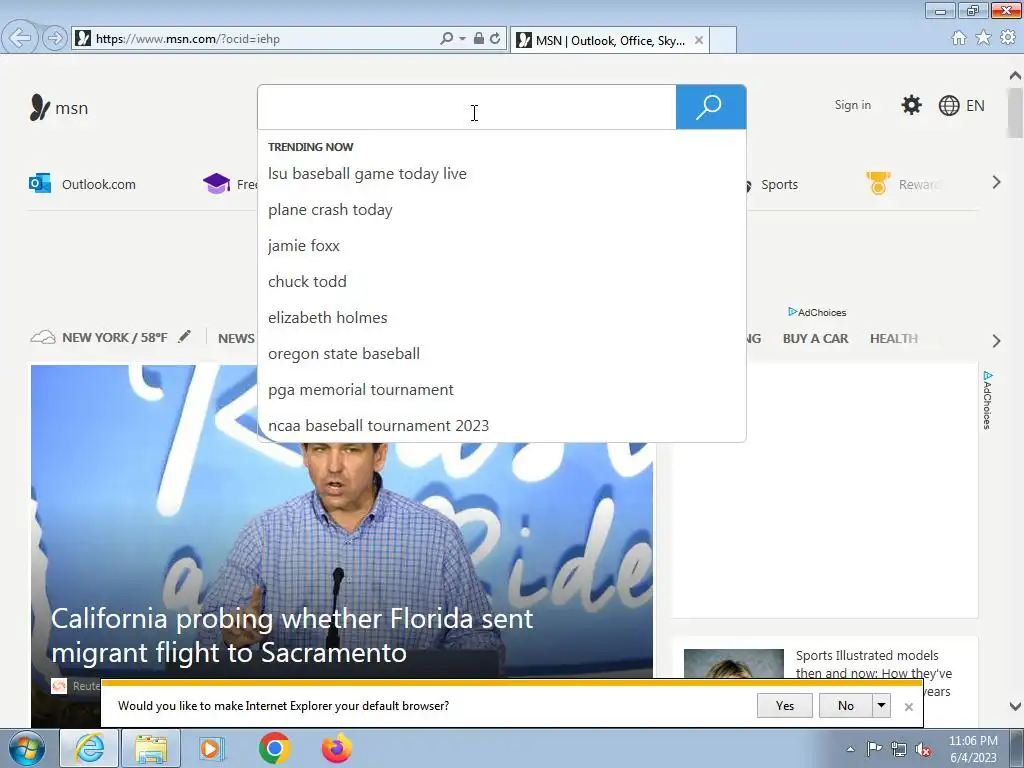This screenshot has height=768, width=1024.
Task: Open a new blank tab
Action: [723, 40]
